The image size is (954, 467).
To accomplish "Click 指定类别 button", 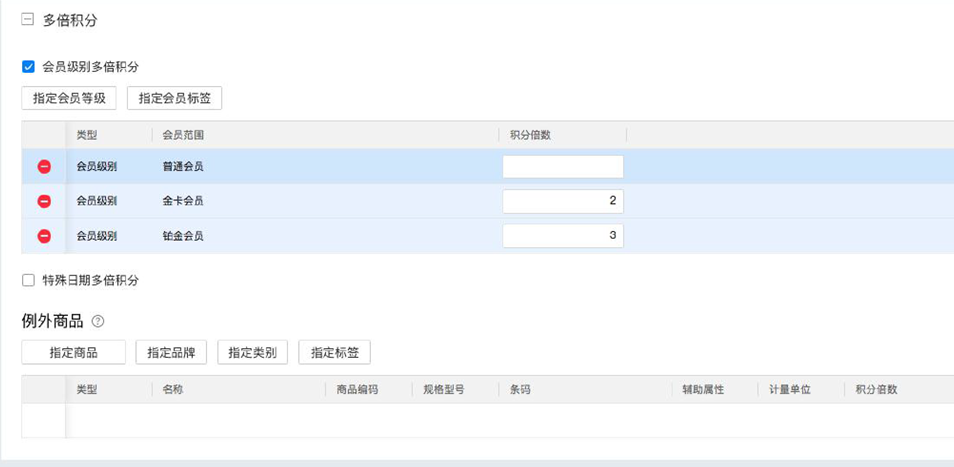I will pyautogui.click(x=253, y=352).
